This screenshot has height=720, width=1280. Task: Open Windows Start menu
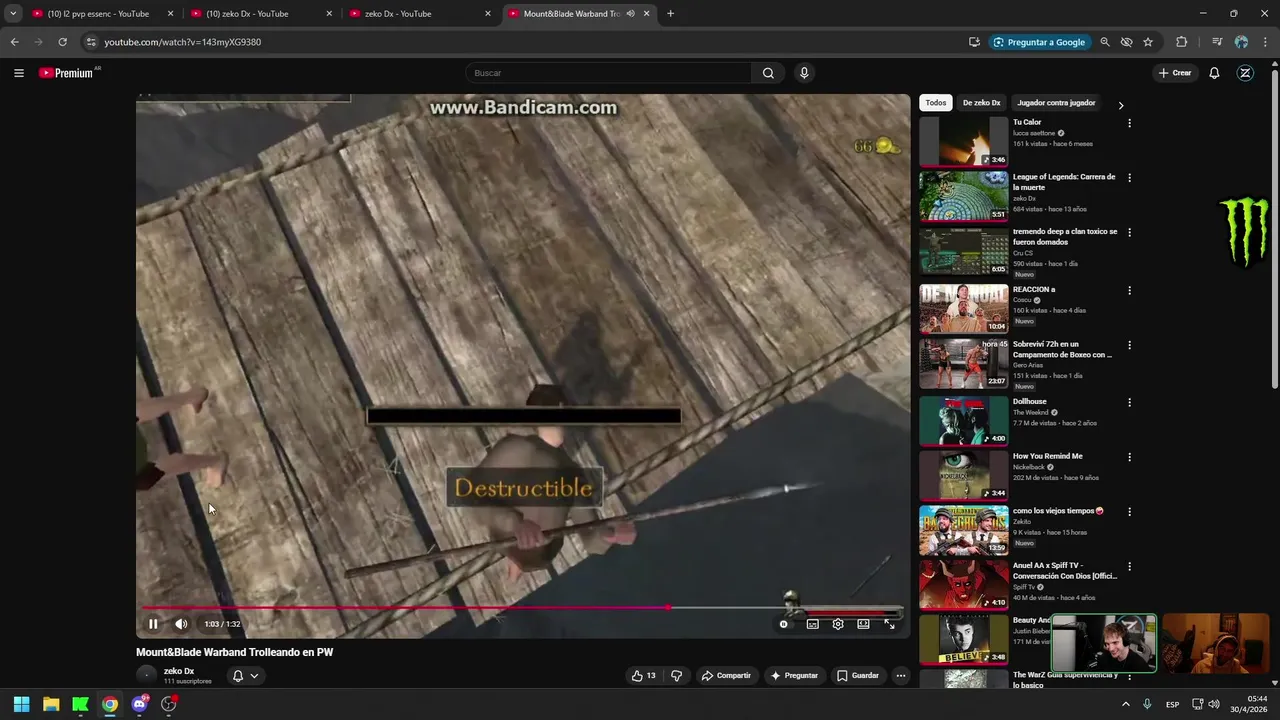(21, 704)
